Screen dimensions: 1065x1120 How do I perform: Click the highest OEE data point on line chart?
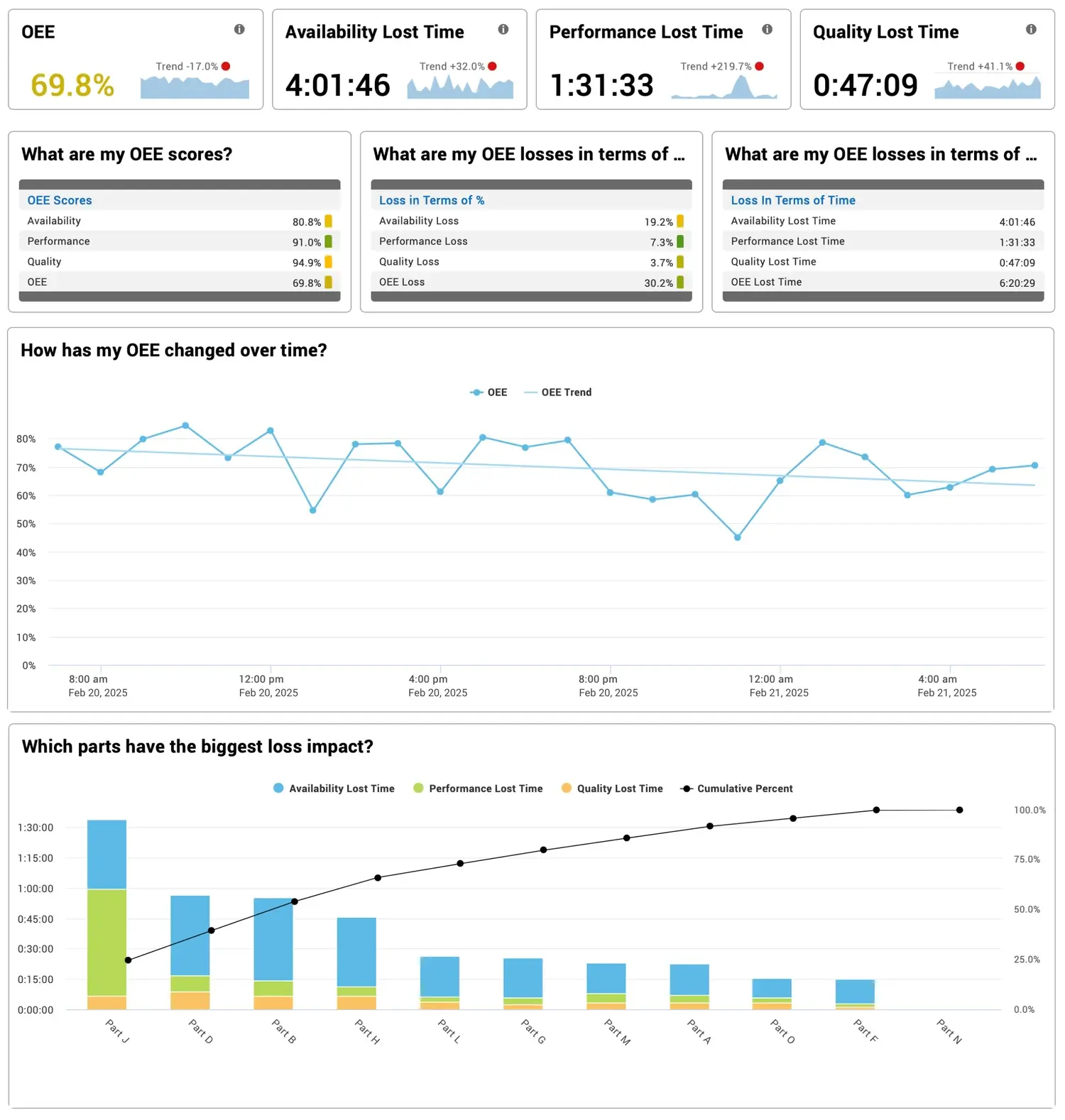185,426
